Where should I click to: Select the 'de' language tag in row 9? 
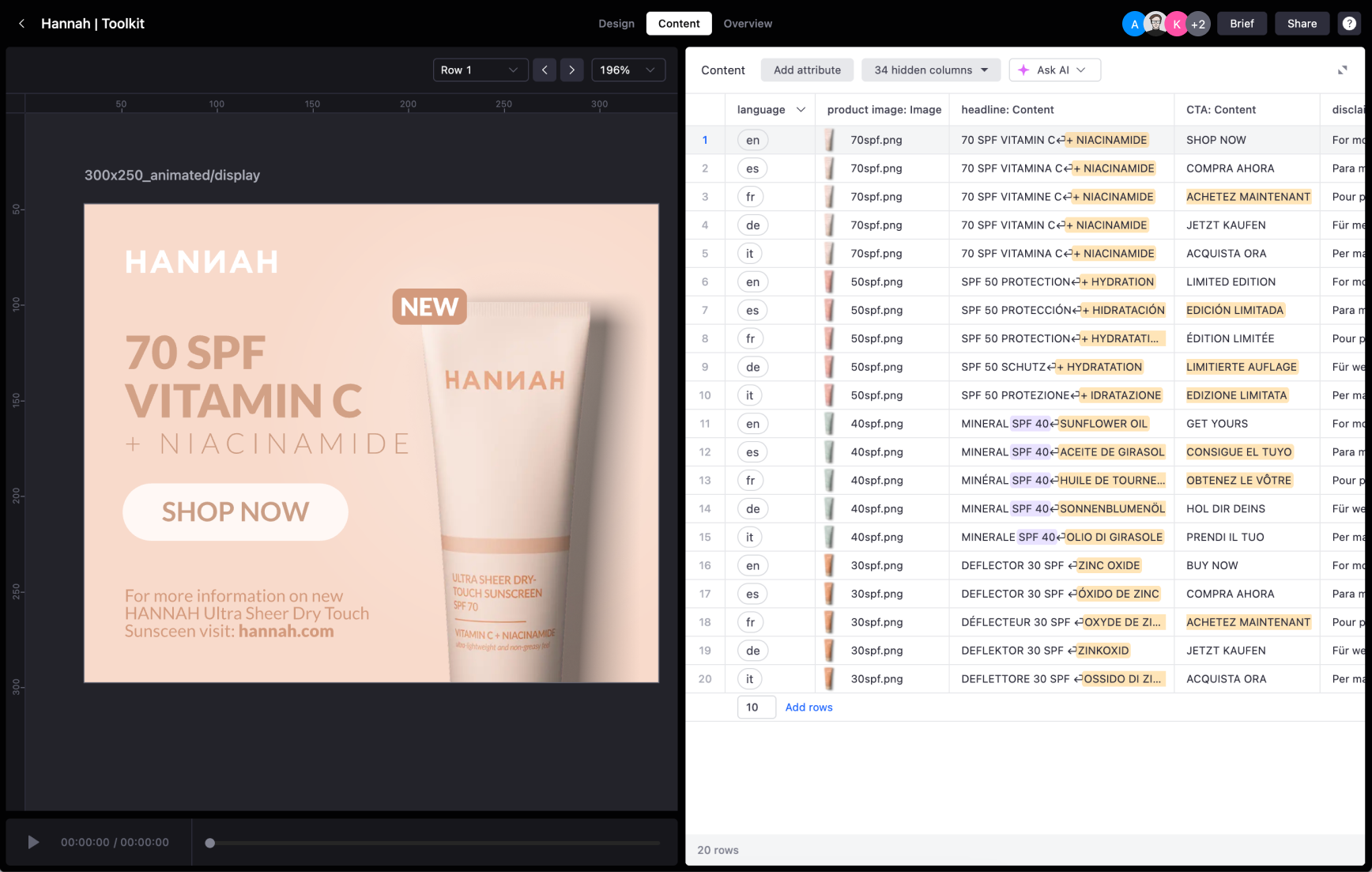(x=752, y=367)
